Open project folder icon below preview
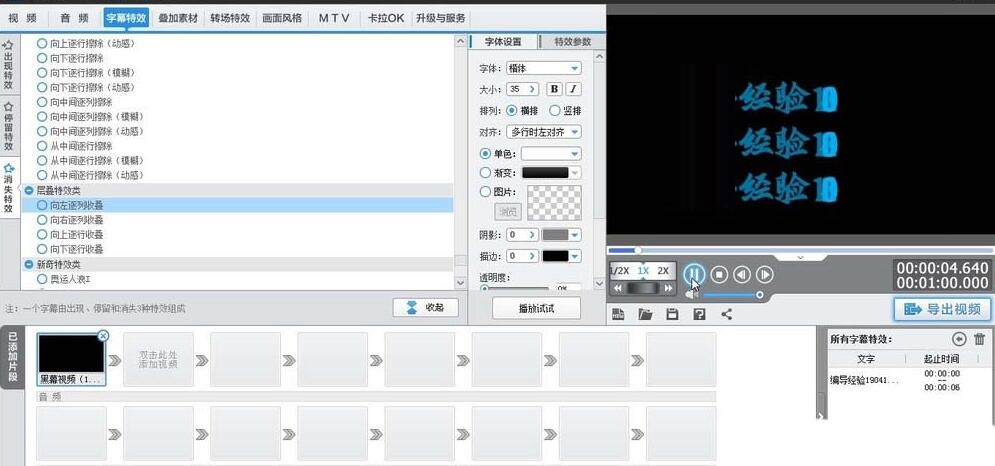Viewport: 995px width, 466px height. pyautogui.click(x=645, y=314)
